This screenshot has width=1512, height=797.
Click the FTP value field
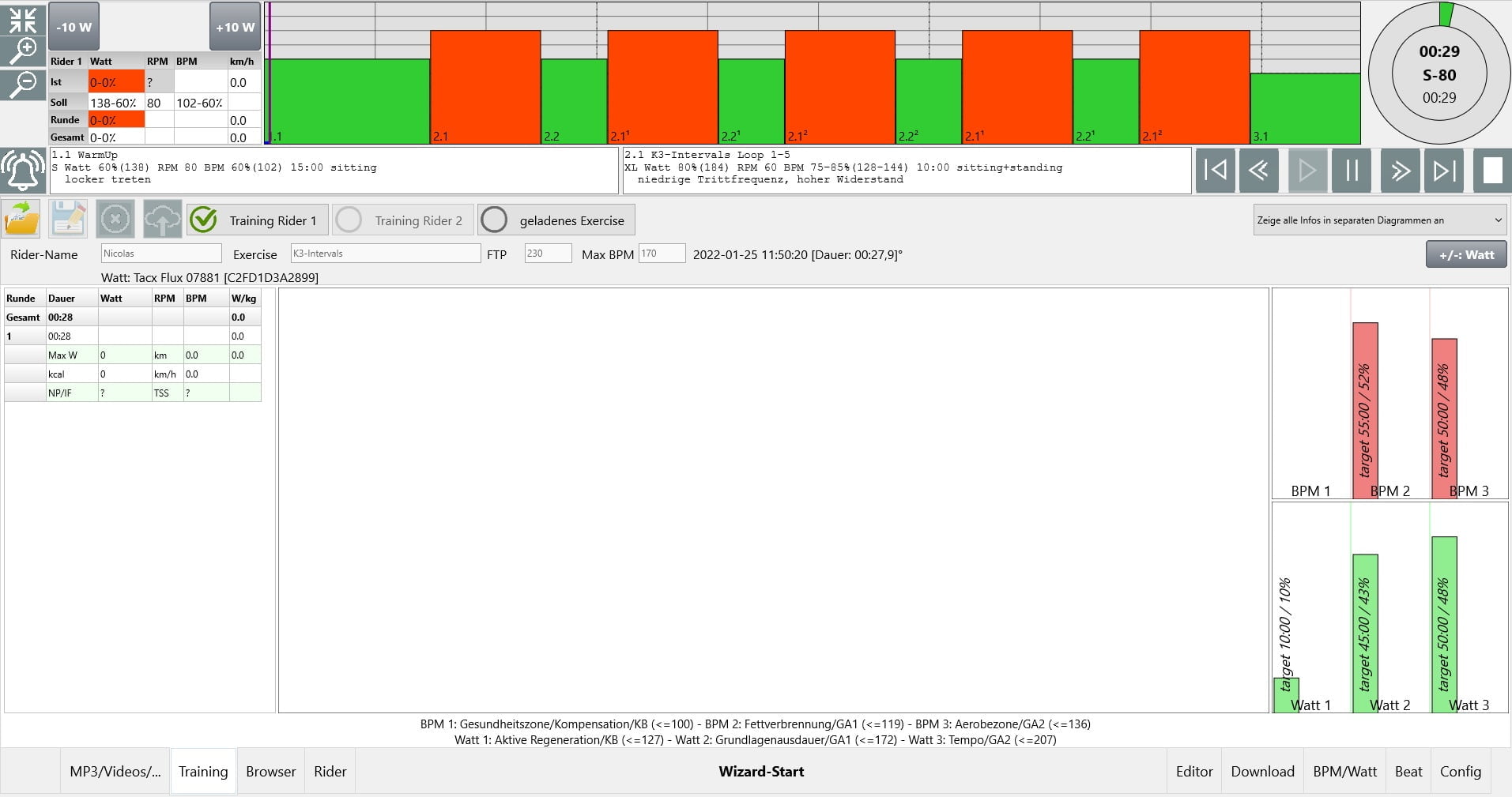point(548,254)
